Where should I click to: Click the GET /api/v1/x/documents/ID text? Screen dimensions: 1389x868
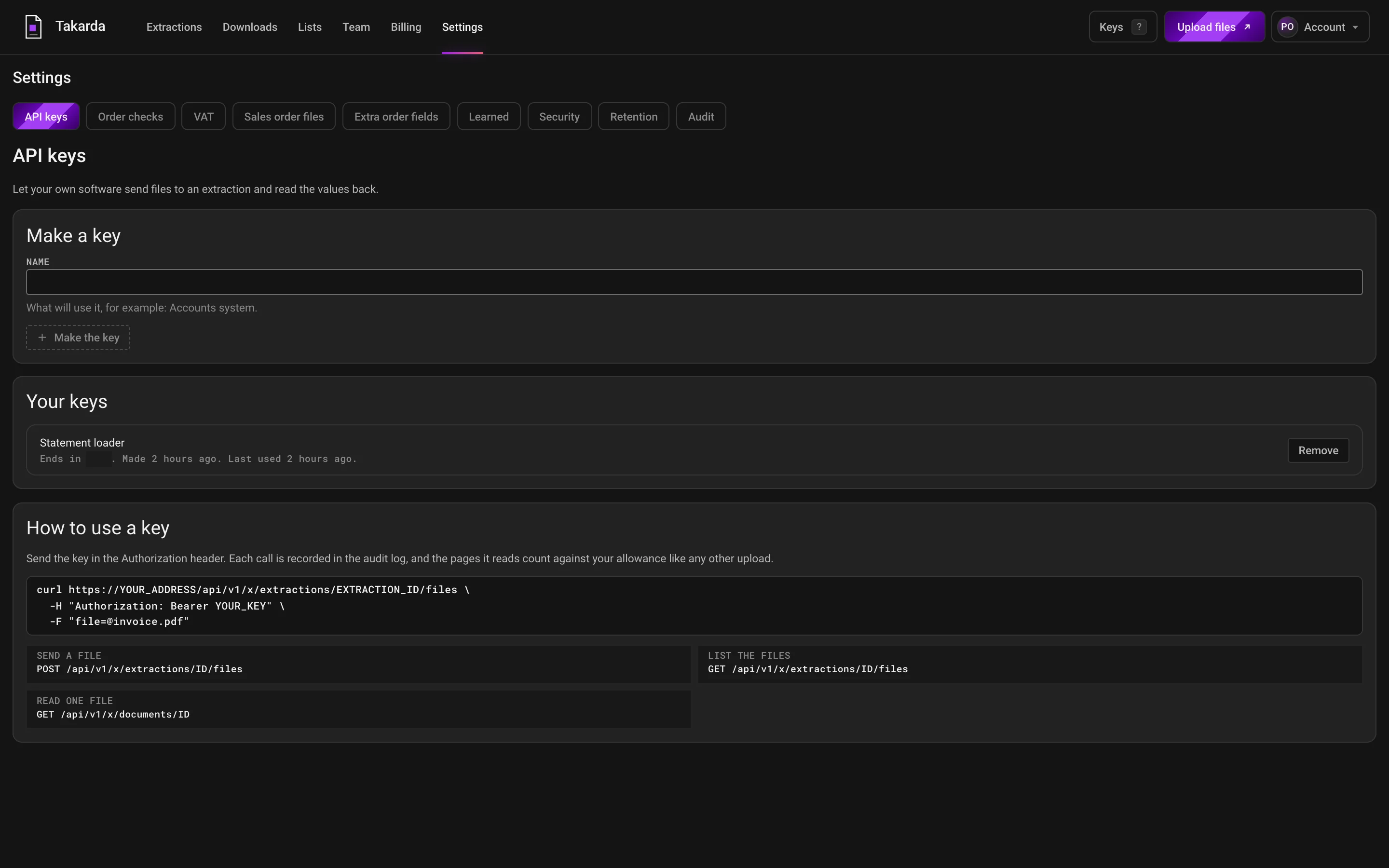coord(113,715)
